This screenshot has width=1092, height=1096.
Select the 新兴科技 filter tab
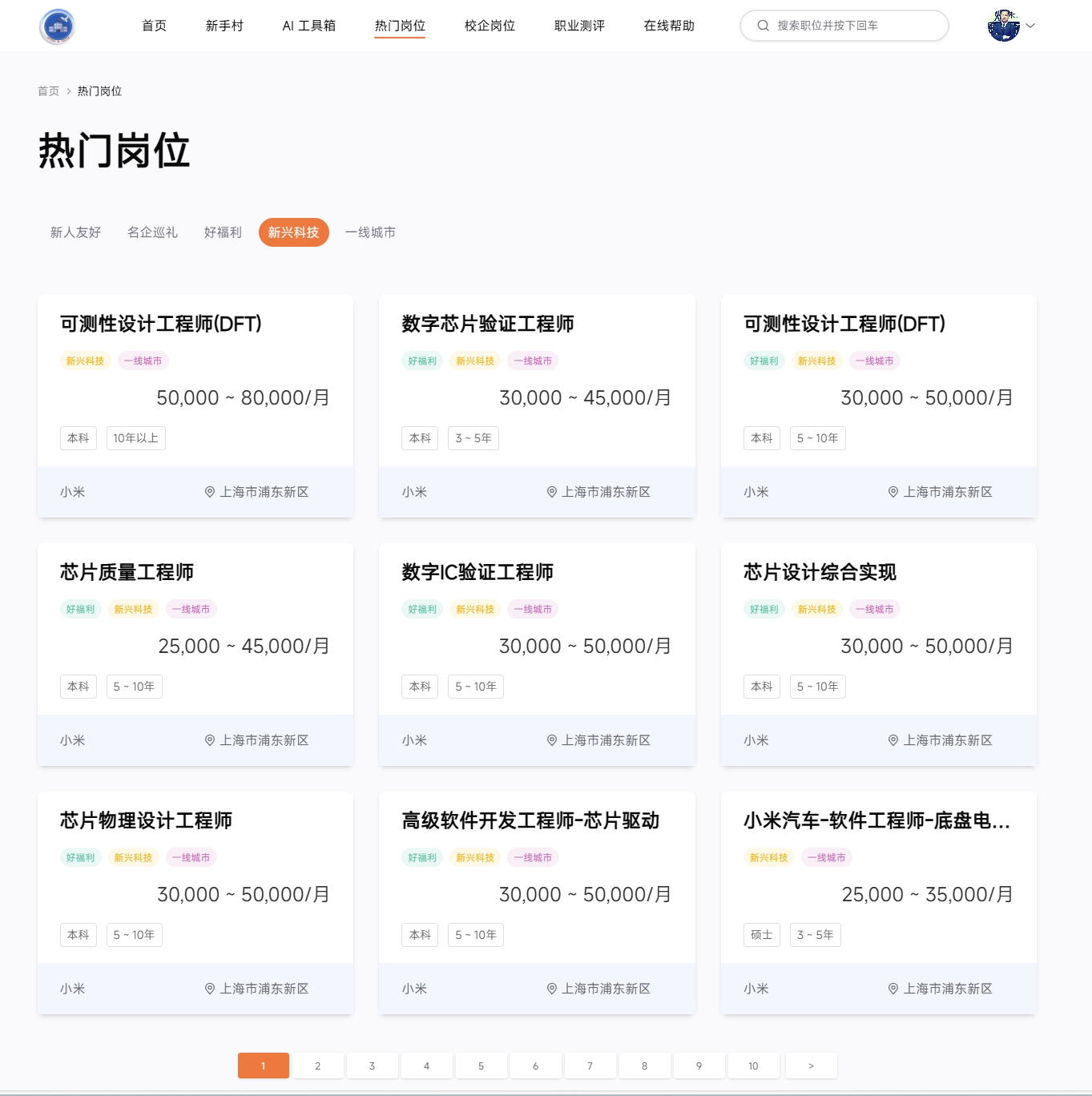(x=294, y=232)
